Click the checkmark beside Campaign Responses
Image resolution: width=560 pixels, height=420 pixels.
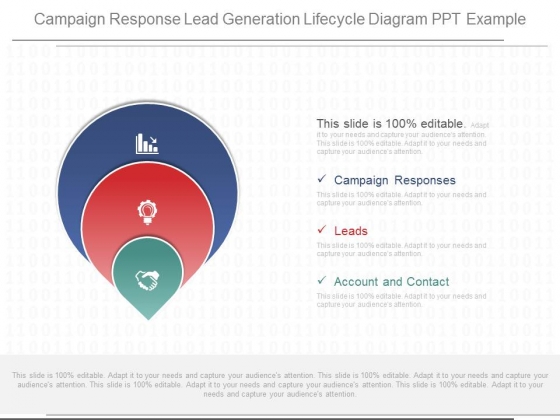pyautogui.click(x=322, y=178)
